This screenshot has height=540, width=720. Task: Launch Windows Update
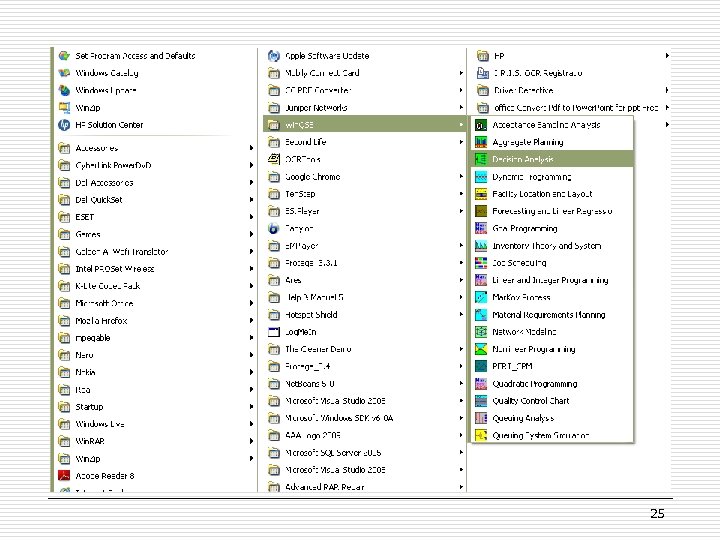[x=106, y=90]
